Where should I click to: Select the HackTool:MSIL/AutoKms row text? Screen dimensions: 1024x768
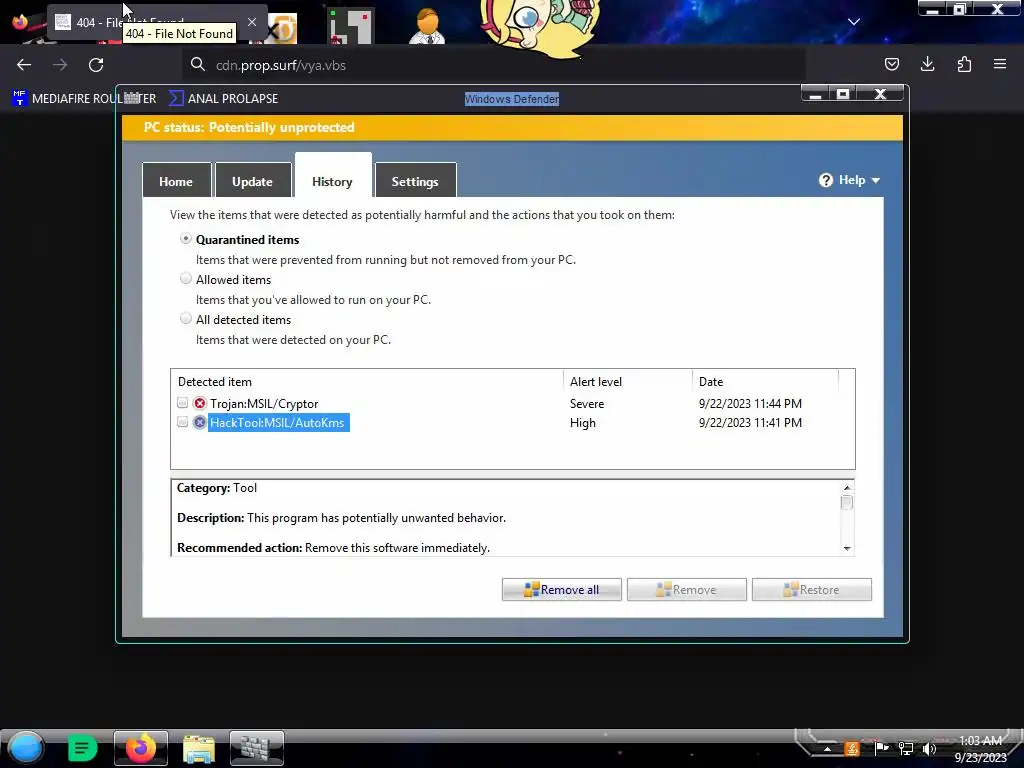click(278, 423)
